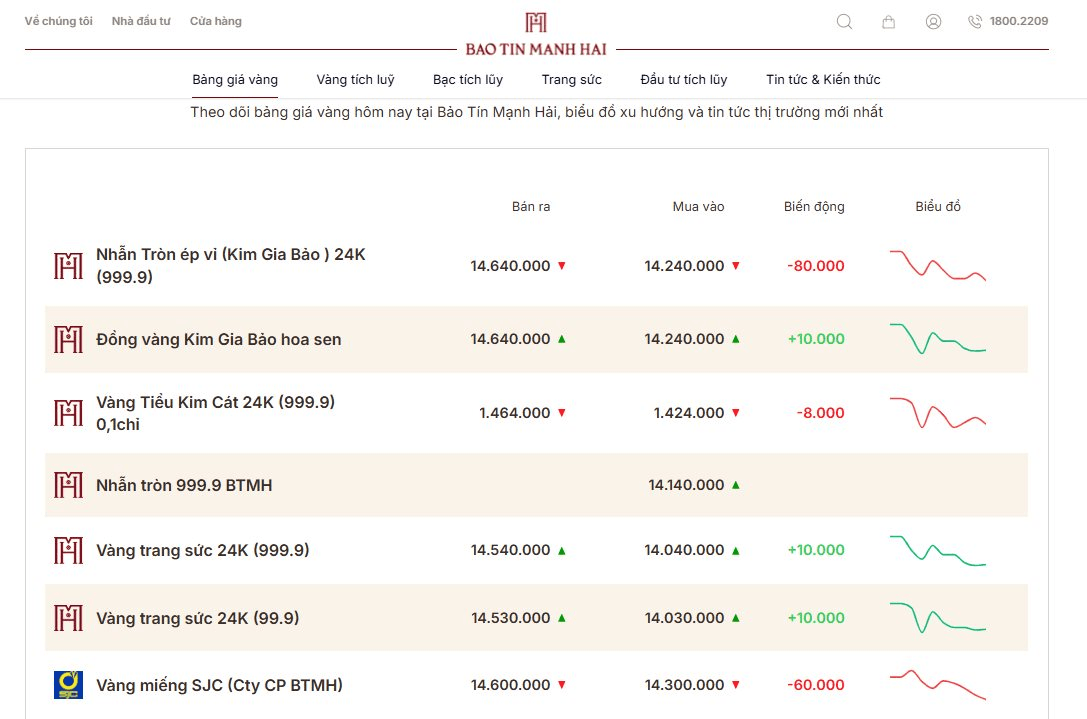Screen dimensions: 1087x719
Task: Click the brand icon beside Đồng vàng Kim Gia Bảo
Action: click(x=68, y=339)
